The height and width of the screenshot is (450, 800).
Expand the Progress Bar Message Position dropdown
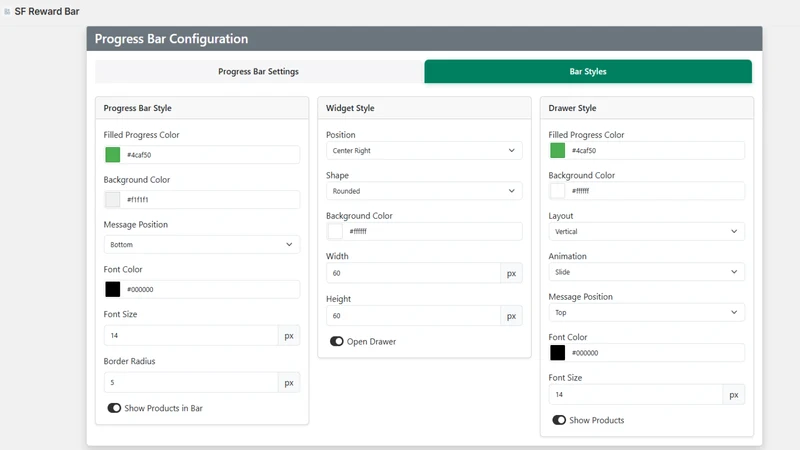(202, 244)
